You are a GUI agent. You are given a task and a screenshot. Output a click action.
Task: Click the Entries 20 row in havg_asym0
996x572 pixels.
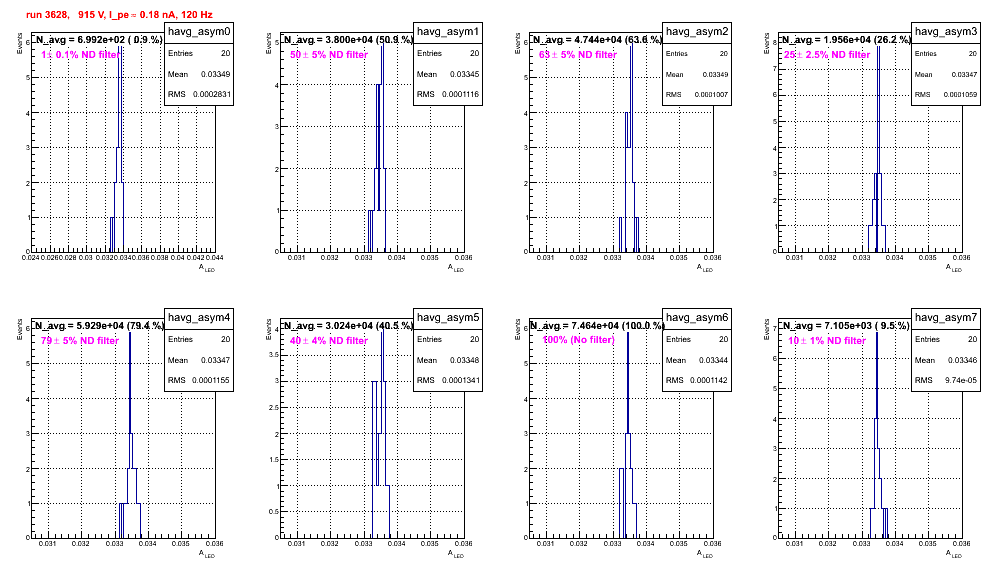click(x=199, y=53)
